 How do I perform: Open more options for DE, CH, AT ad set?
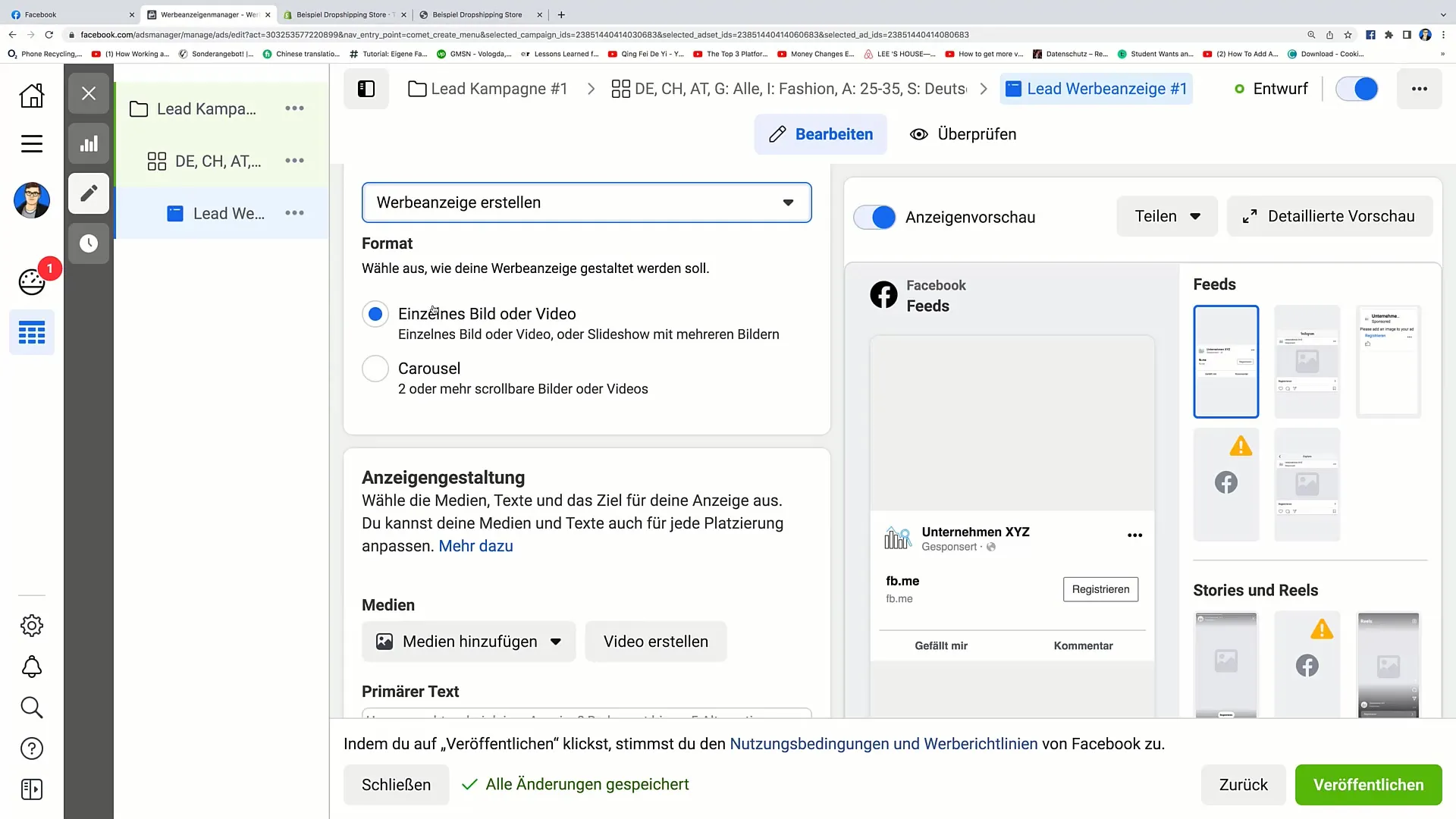[x=294, y=161]
